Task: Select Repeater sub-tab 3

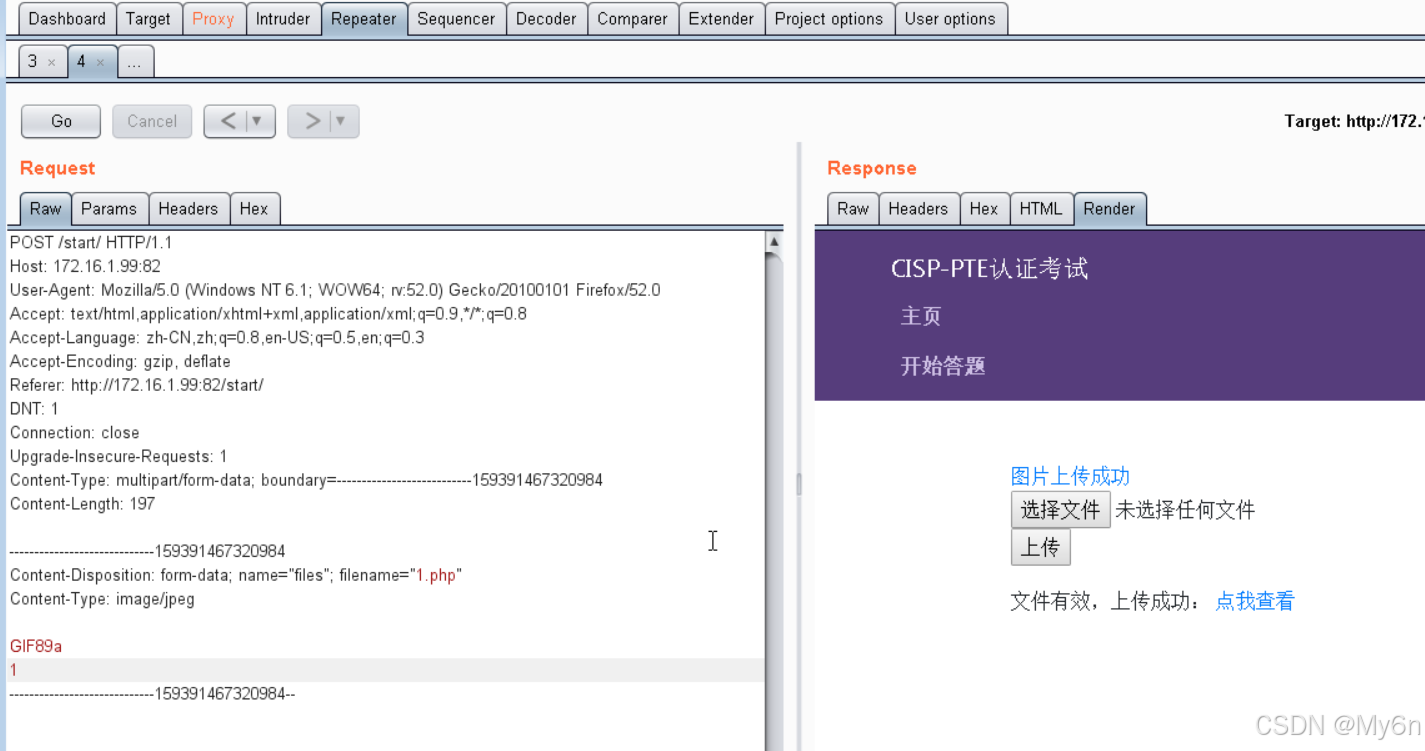Action: coord(34,62)
